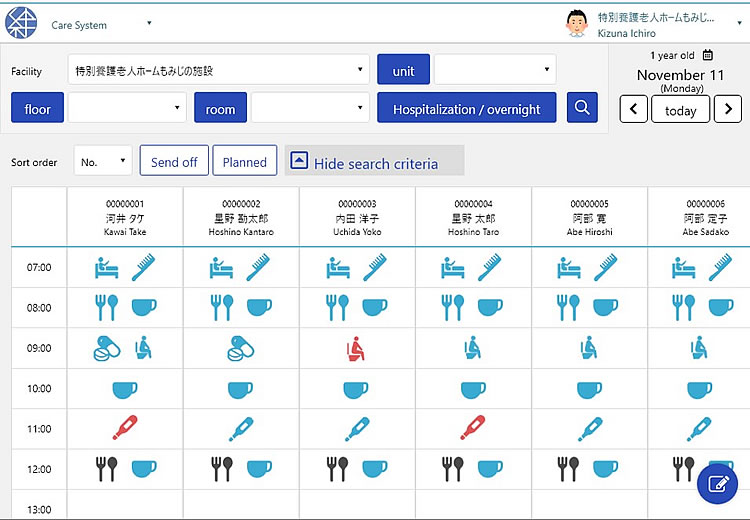Screen dimensions: 750x520
Task: Click the 07:00 time row label
Action: [39, 267]
